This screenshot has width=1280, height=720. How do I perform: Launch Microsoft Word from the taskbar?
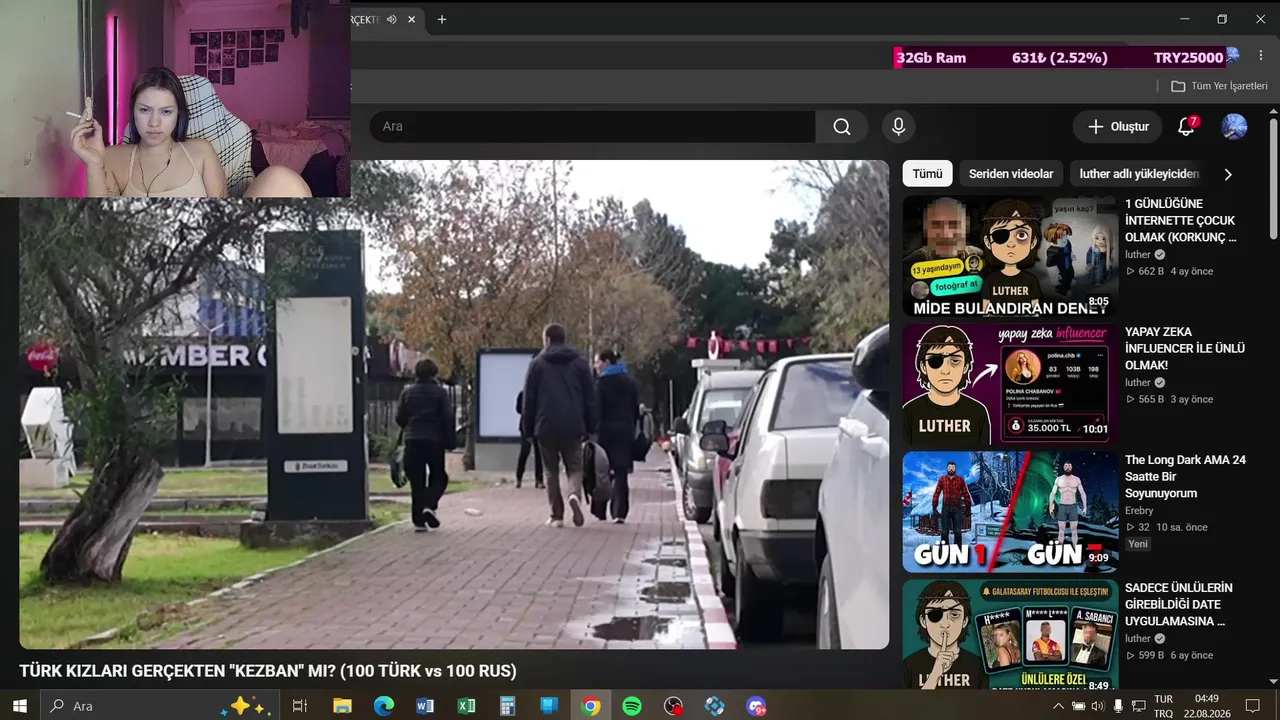coord(425,706)
